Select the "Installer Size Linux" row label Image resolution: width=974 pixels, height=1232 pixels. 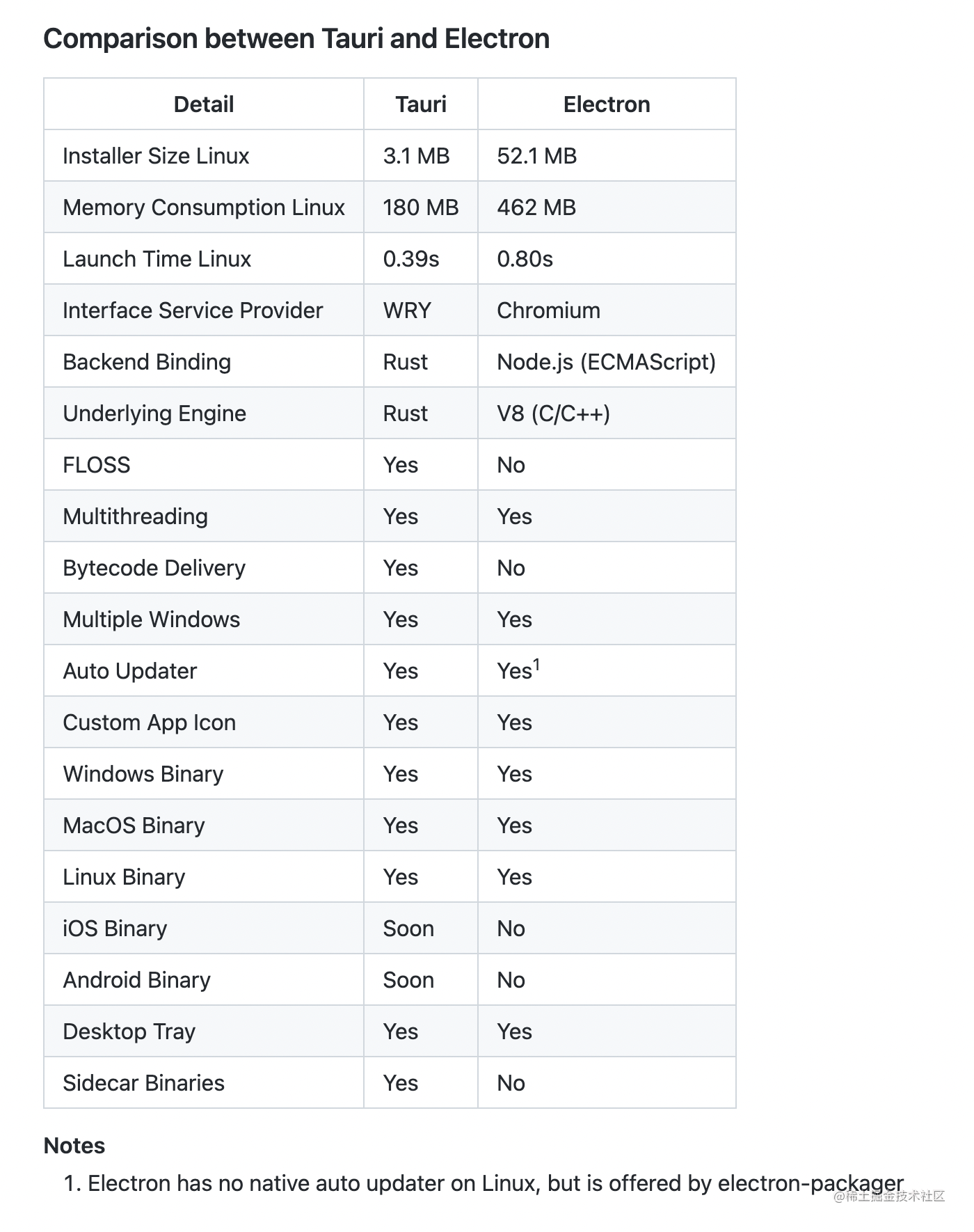156,156
